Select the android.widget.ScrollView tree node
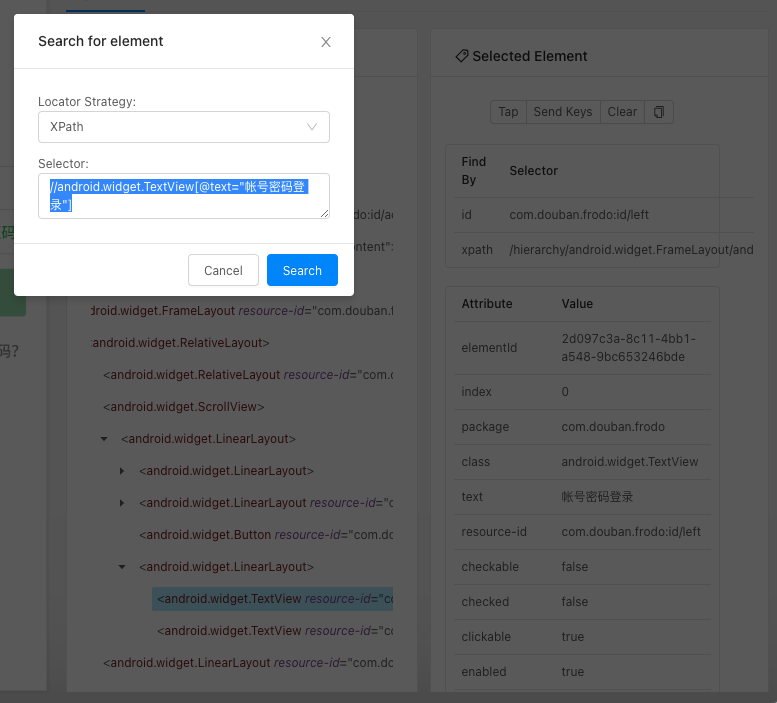777x703 pixels. (184, 407)
